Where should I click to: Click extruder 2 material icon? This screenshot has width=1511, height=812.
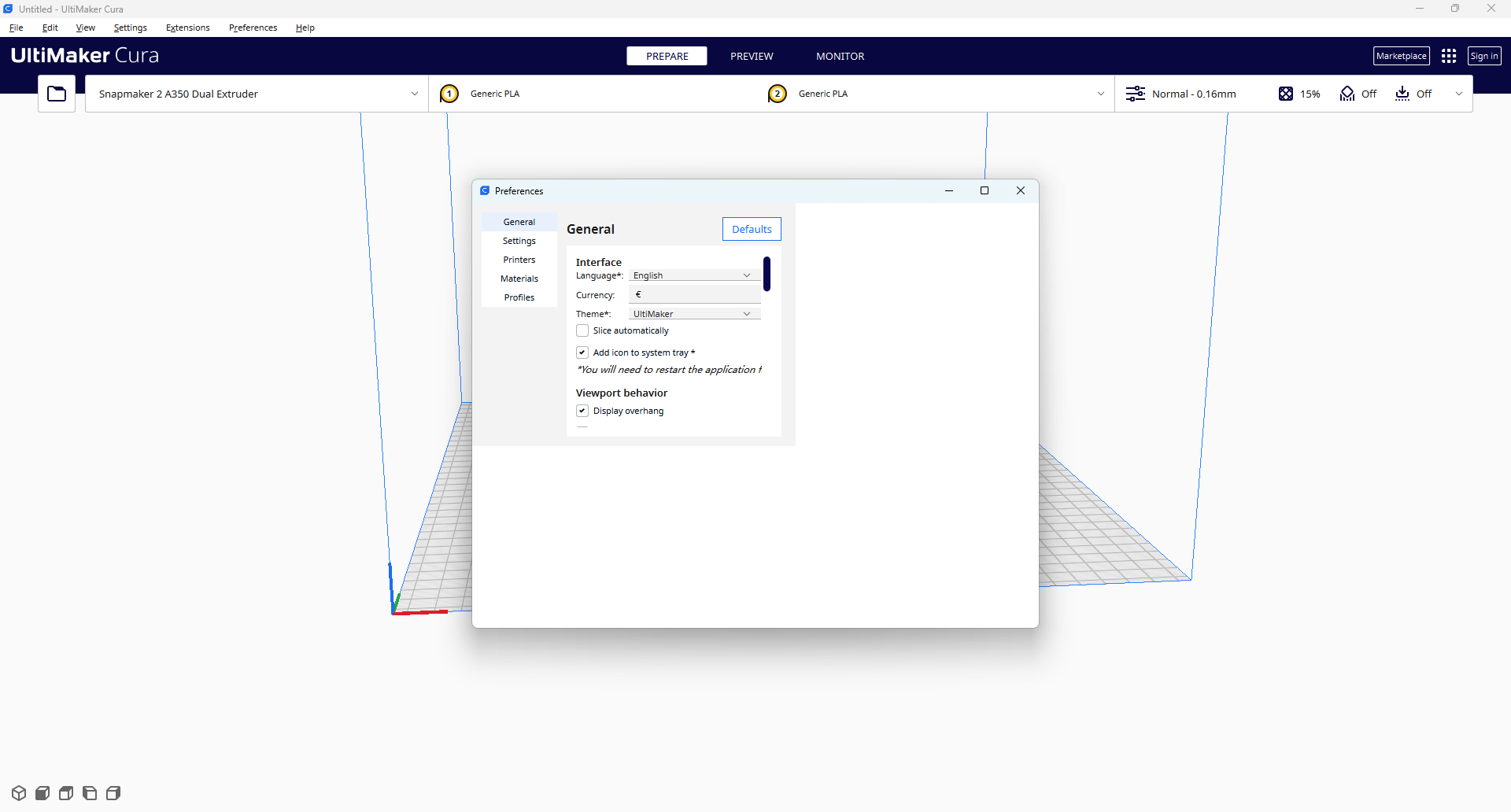pyautogui.click(x=778, y=94)
